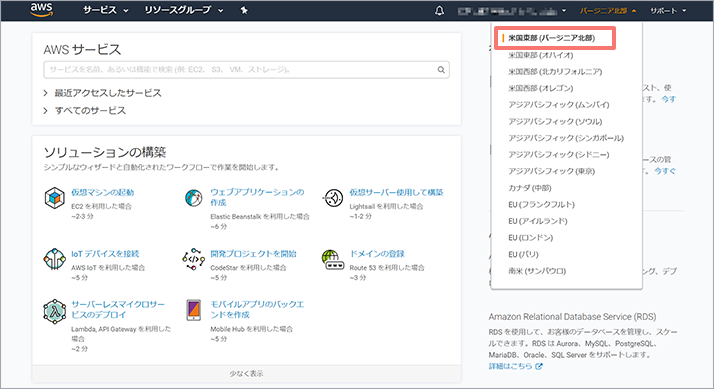
Task: Click the Route 53 domain icon
Action: click(x=332, y=259)
